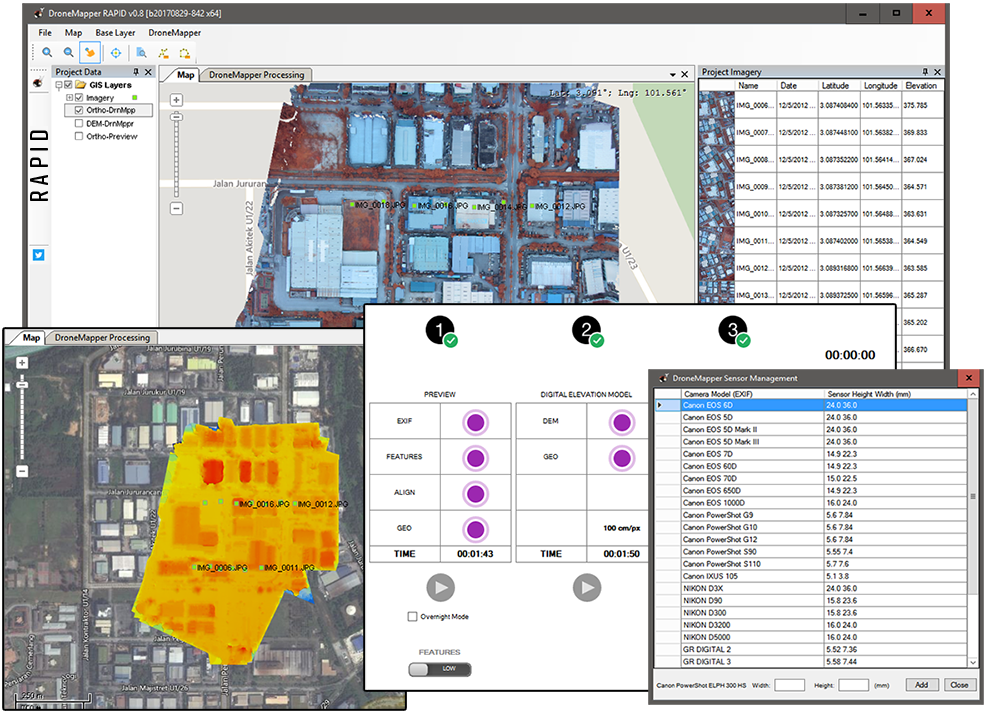
Task: Click the step 3 completed badge
Action: coord(734,331)
